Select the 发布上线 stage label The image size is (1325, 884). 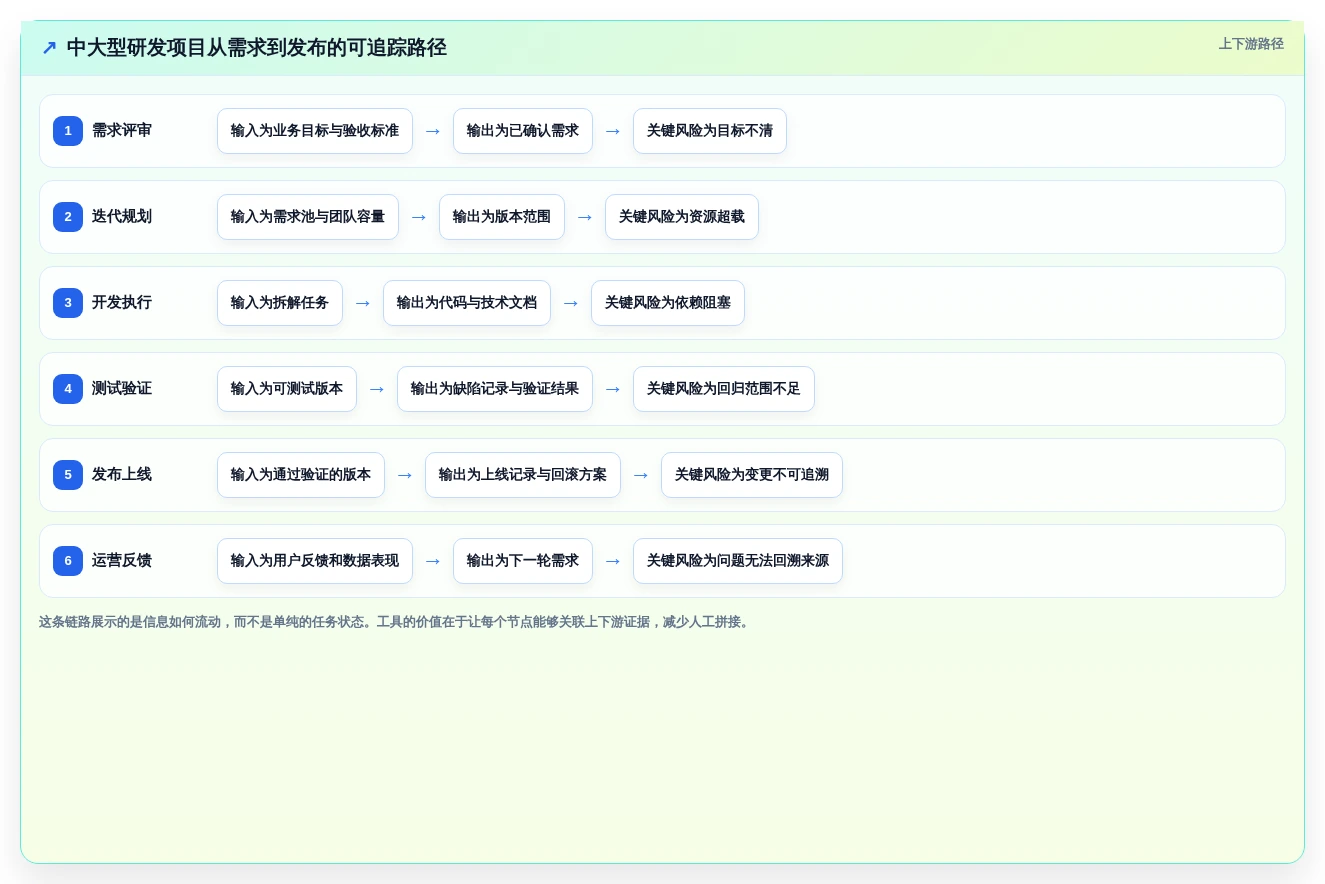coord(122,475)
